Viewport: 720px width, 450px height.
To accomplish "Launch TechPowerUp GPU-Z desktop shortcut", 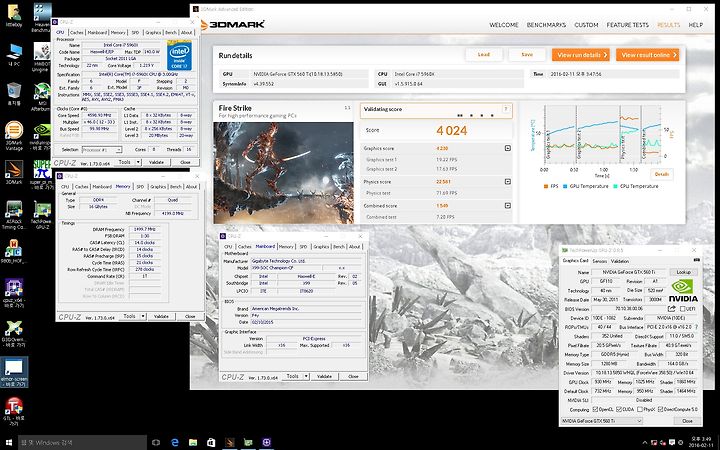I will pos(42,215).
